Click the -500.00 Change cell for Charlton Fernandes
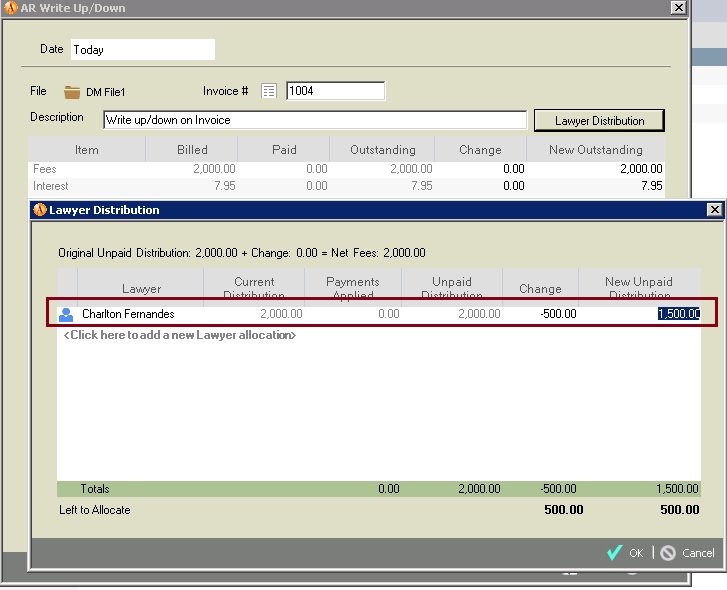Viewport: 727px width, 590px height. click(558, 314)
